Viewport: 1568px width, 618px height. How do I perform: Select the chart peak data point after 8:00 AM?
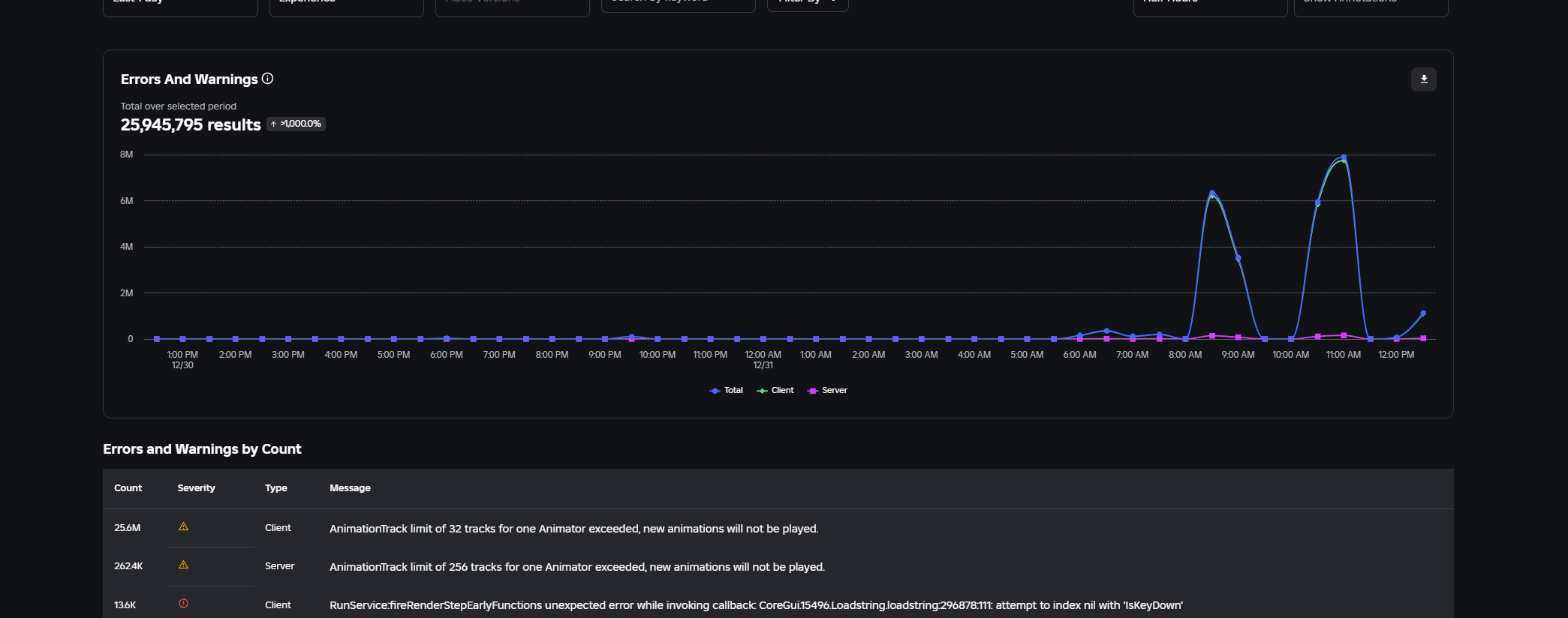1211,193
